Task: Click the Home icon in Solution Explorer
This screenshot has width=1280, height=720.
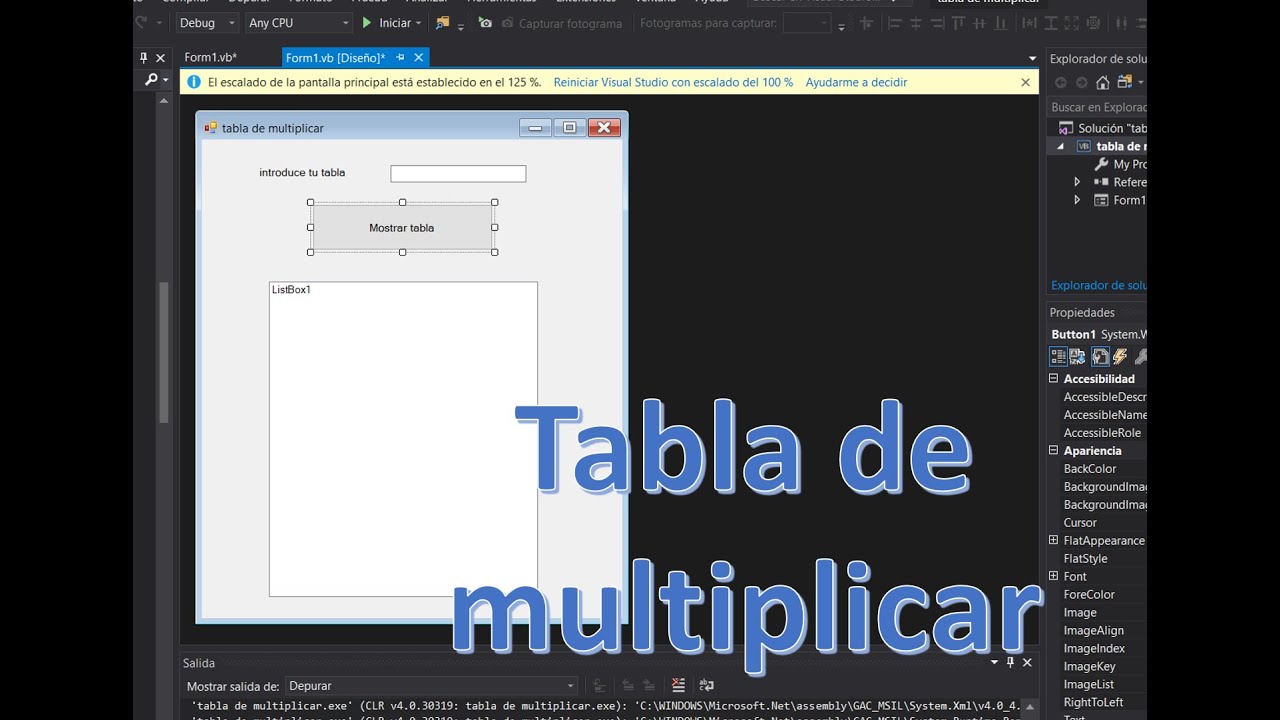Action: [1102, 82]
